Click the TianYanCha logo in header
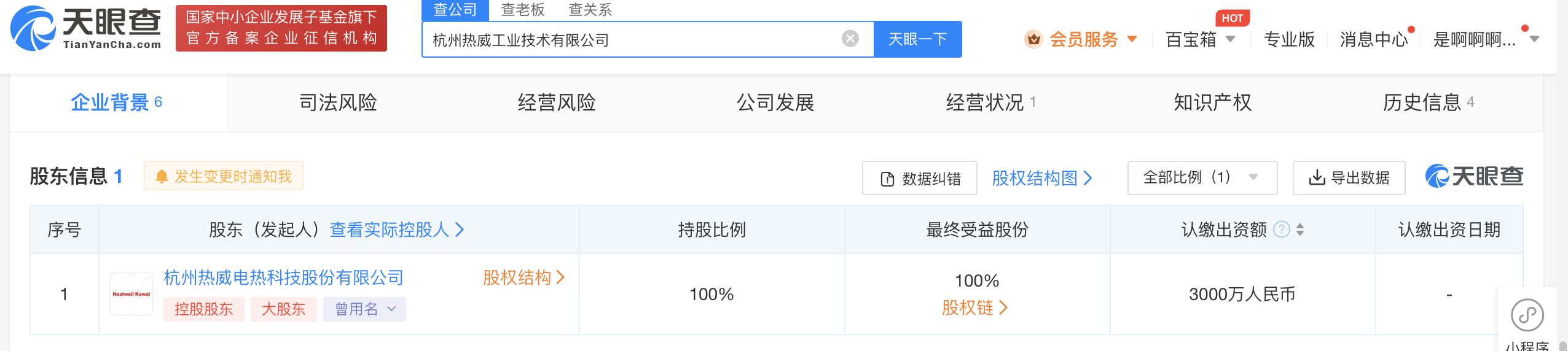Screen dimensions: 1568x351 [85, 28]
